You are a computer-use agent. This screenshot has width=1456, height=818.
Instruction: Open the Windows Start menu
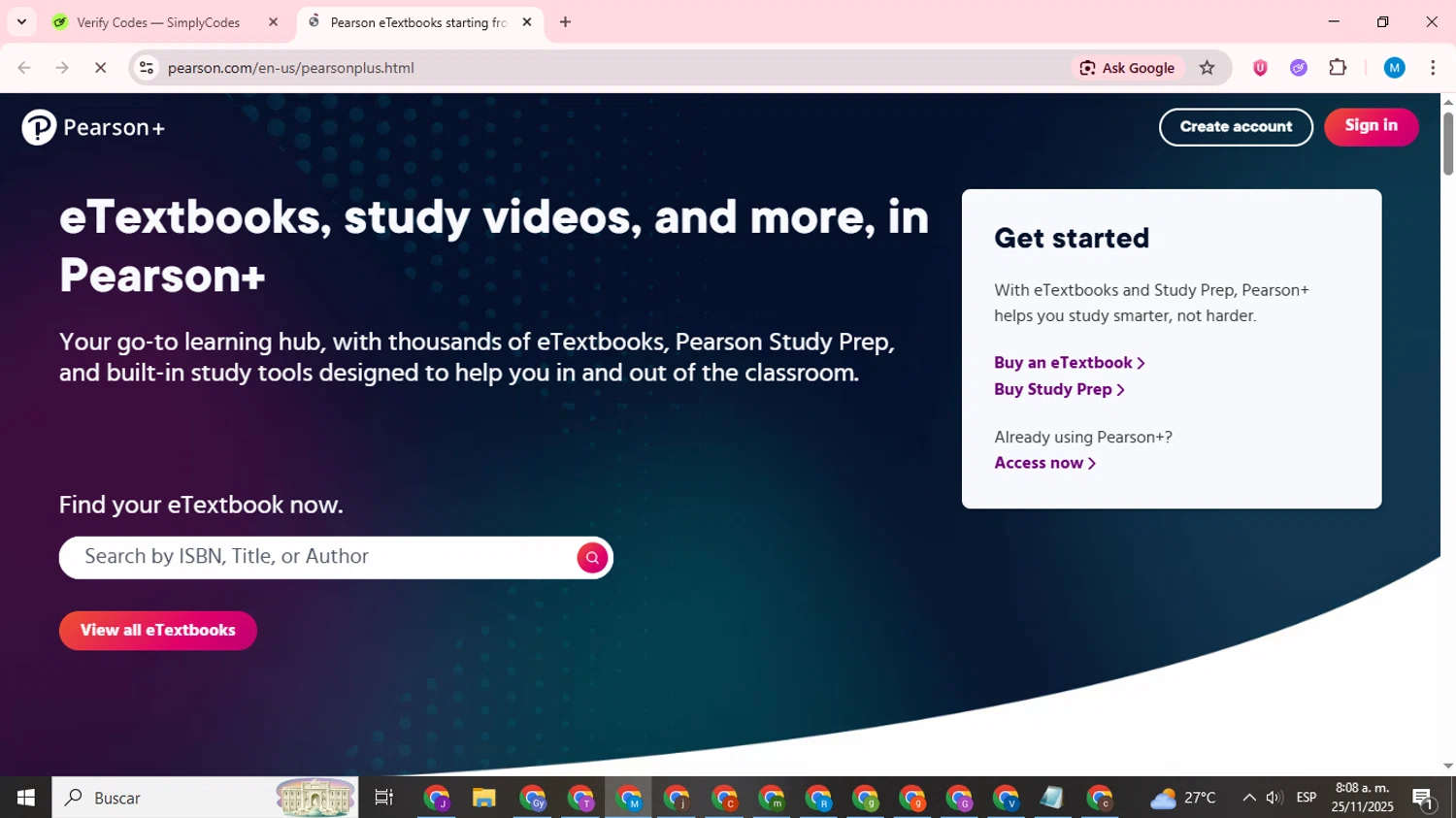26,798
